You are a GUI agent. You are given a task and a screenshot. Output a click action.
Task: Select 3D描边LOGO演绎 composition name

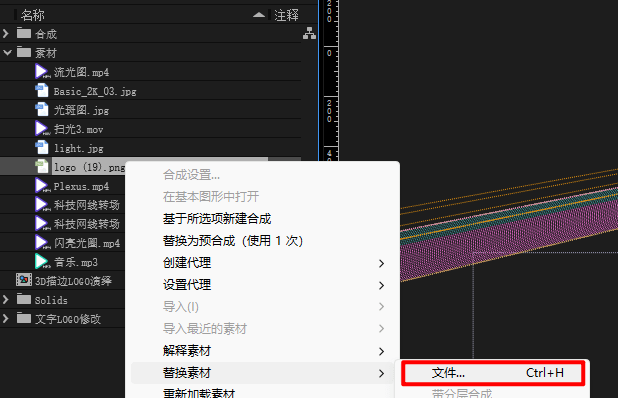point(73,281)
